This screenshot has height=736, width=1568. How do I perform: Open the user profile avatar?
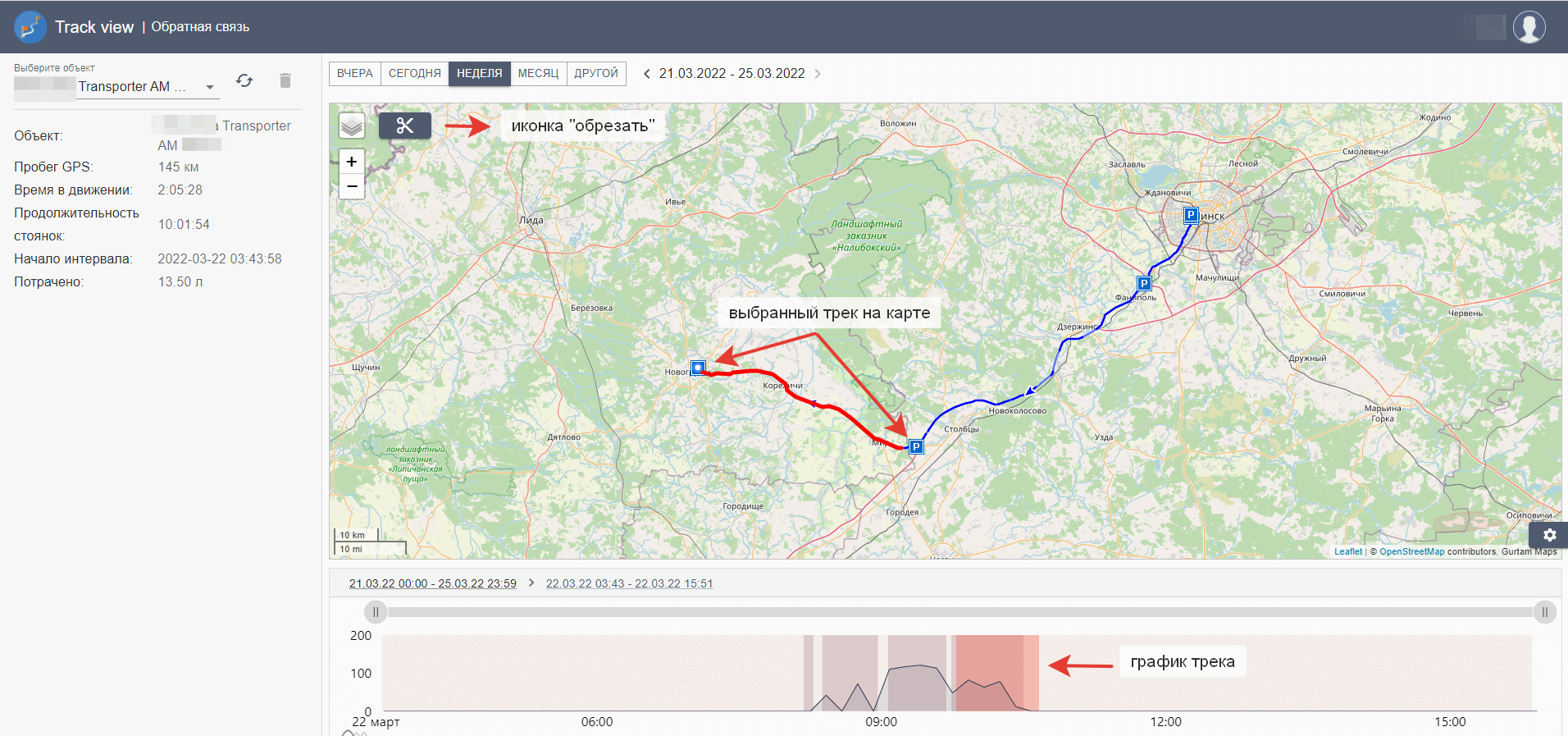[x=1529, y=27]
